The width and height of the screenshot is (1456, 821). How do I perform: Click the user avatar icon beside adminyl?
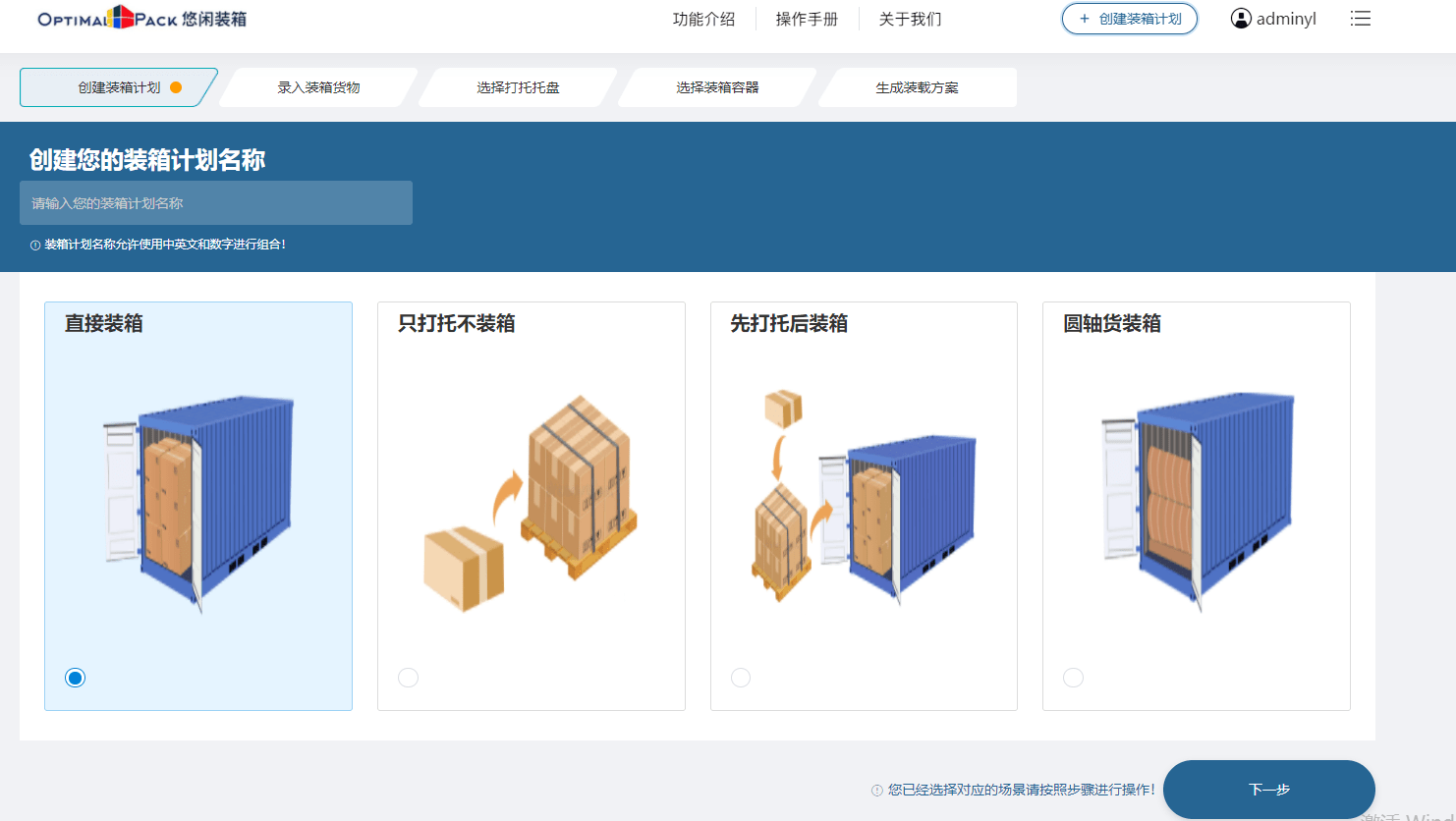click(x=1239, y=18)
